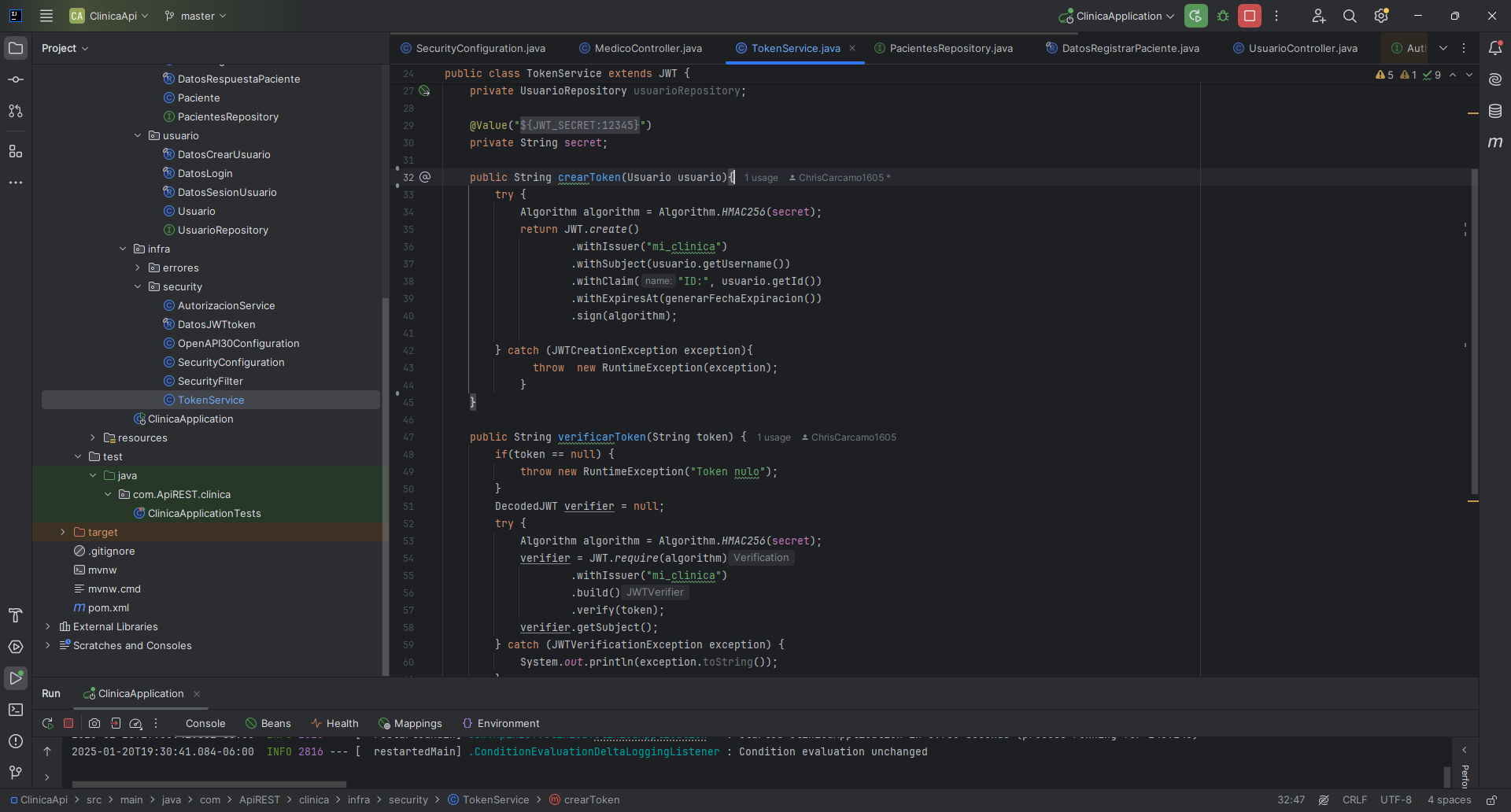Open Search Everywhere magnifier

point(1350,16)
